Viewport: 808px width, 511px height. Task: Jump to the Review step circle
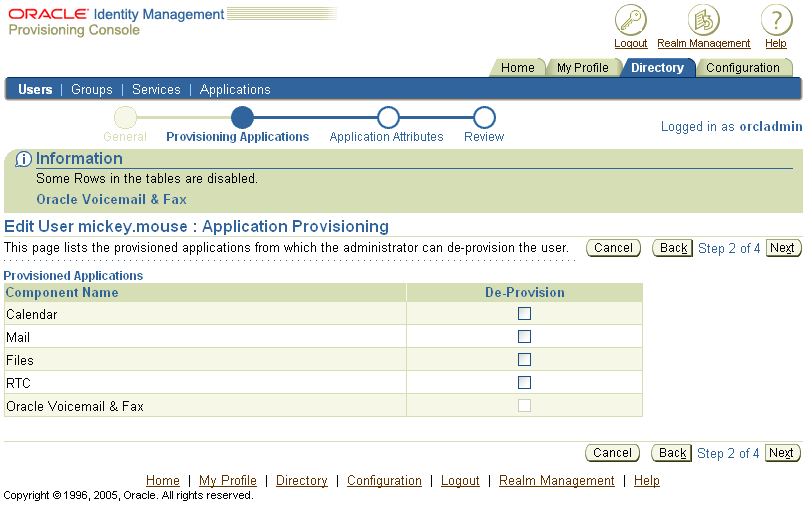pos(484,118)
